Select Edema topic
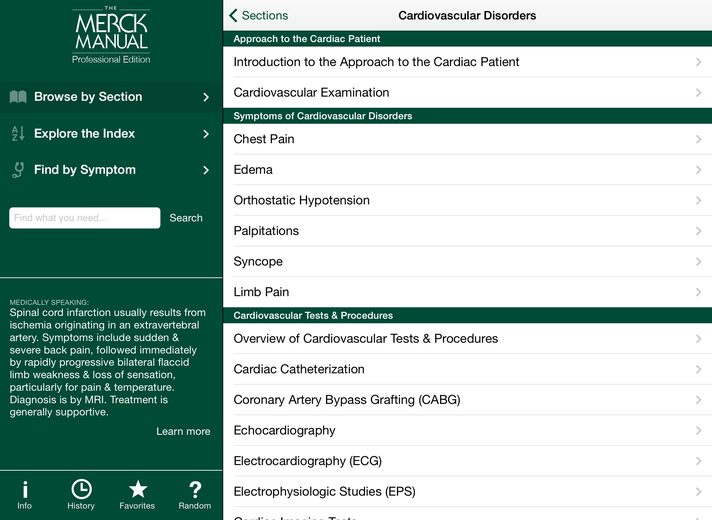This screenshot has width=712, height=520. 467,170
